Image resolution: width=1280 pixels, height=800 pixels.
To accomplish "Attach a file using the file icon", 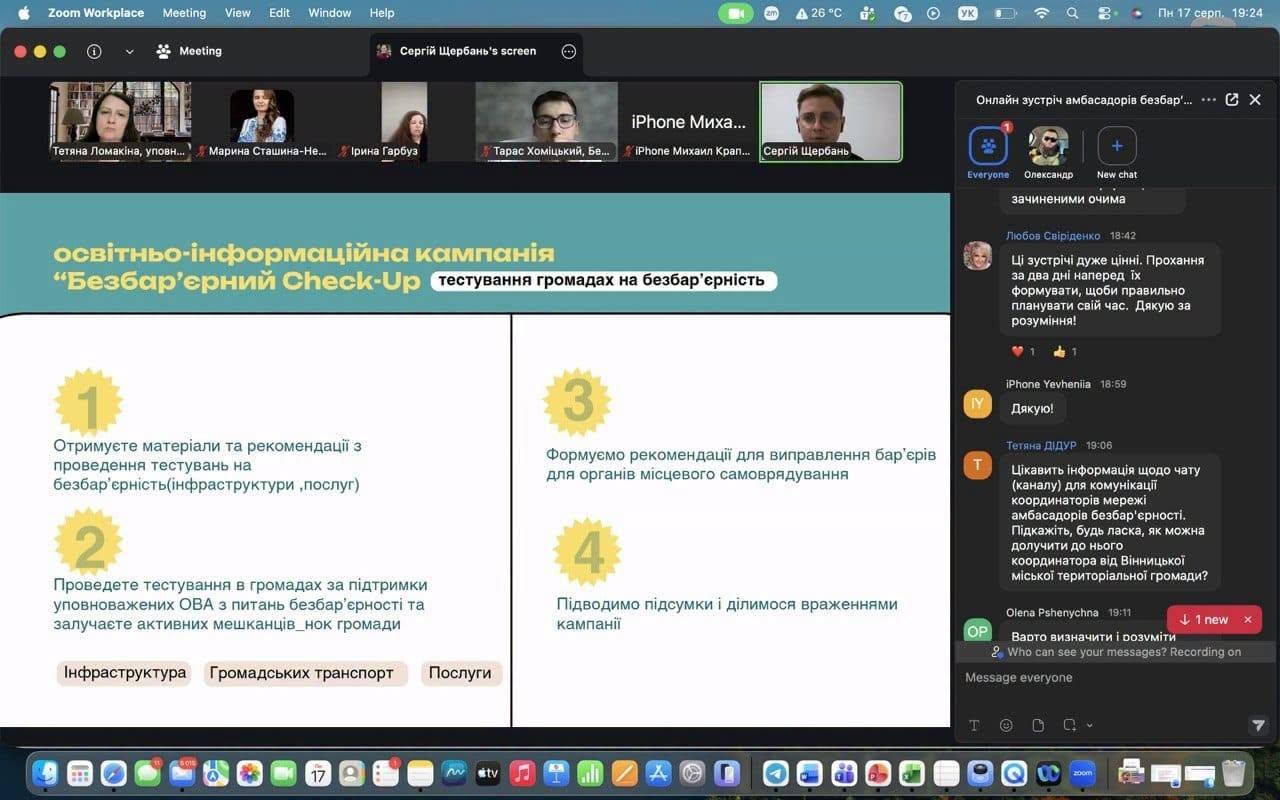I will pos(1038,725).
